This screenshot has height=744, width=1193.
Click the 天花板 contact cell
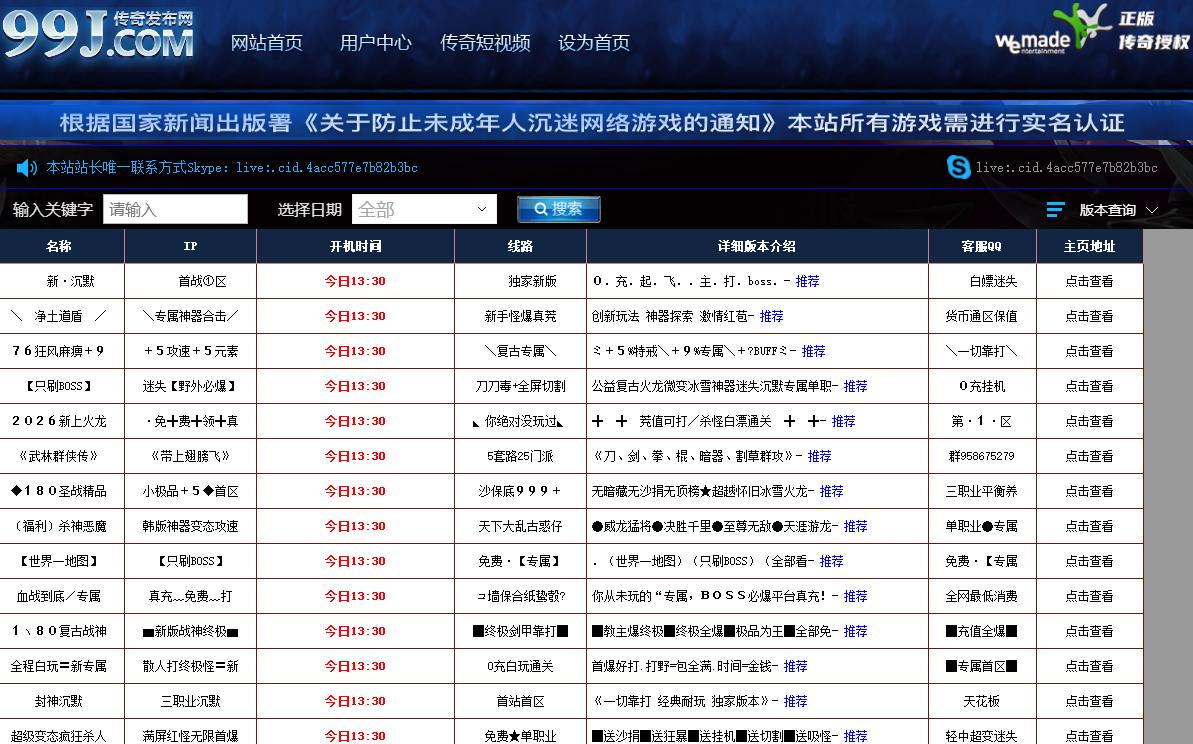(x=981, y=701)
